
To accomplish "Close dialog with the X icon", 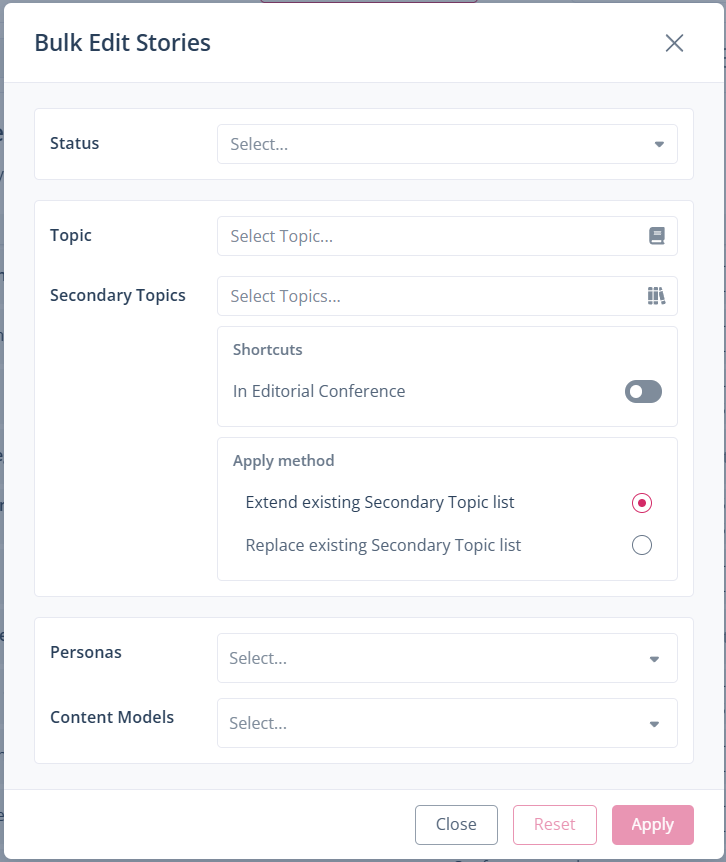I will click(x=674, y=43).
